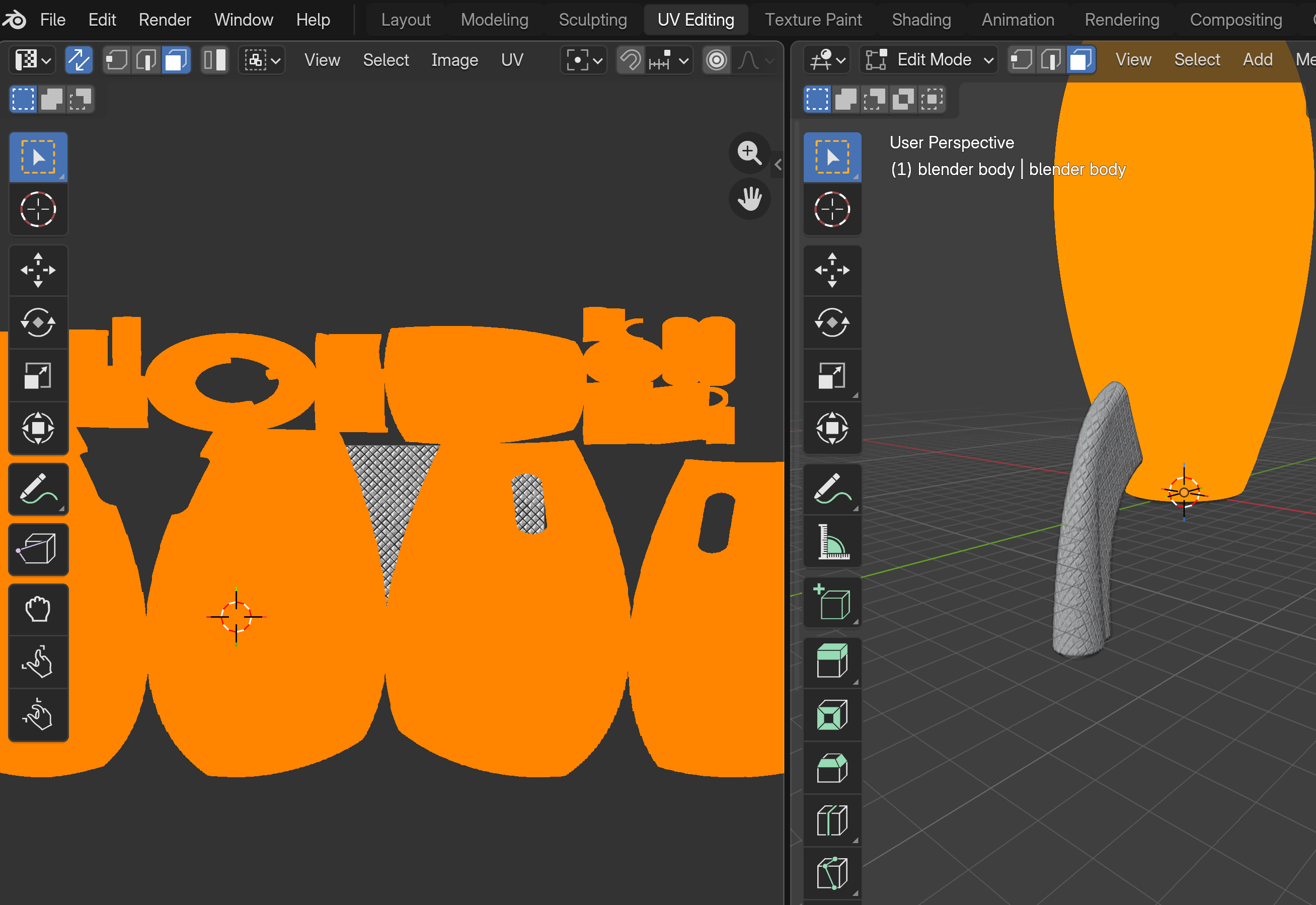Enable 3D viewport edge select mode
The image size is (1316, 905).
click(x=1051, y=59)
